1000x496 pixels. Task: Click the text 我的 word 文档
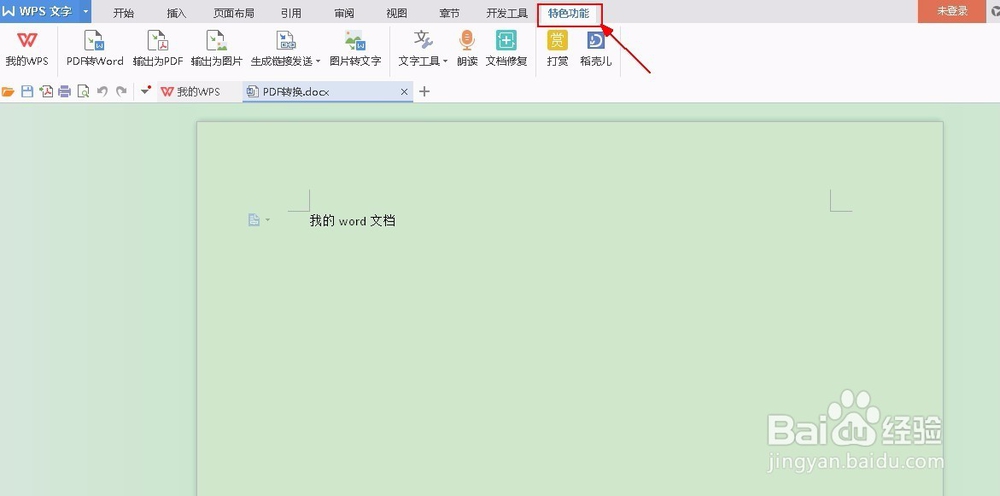[353, 221]
